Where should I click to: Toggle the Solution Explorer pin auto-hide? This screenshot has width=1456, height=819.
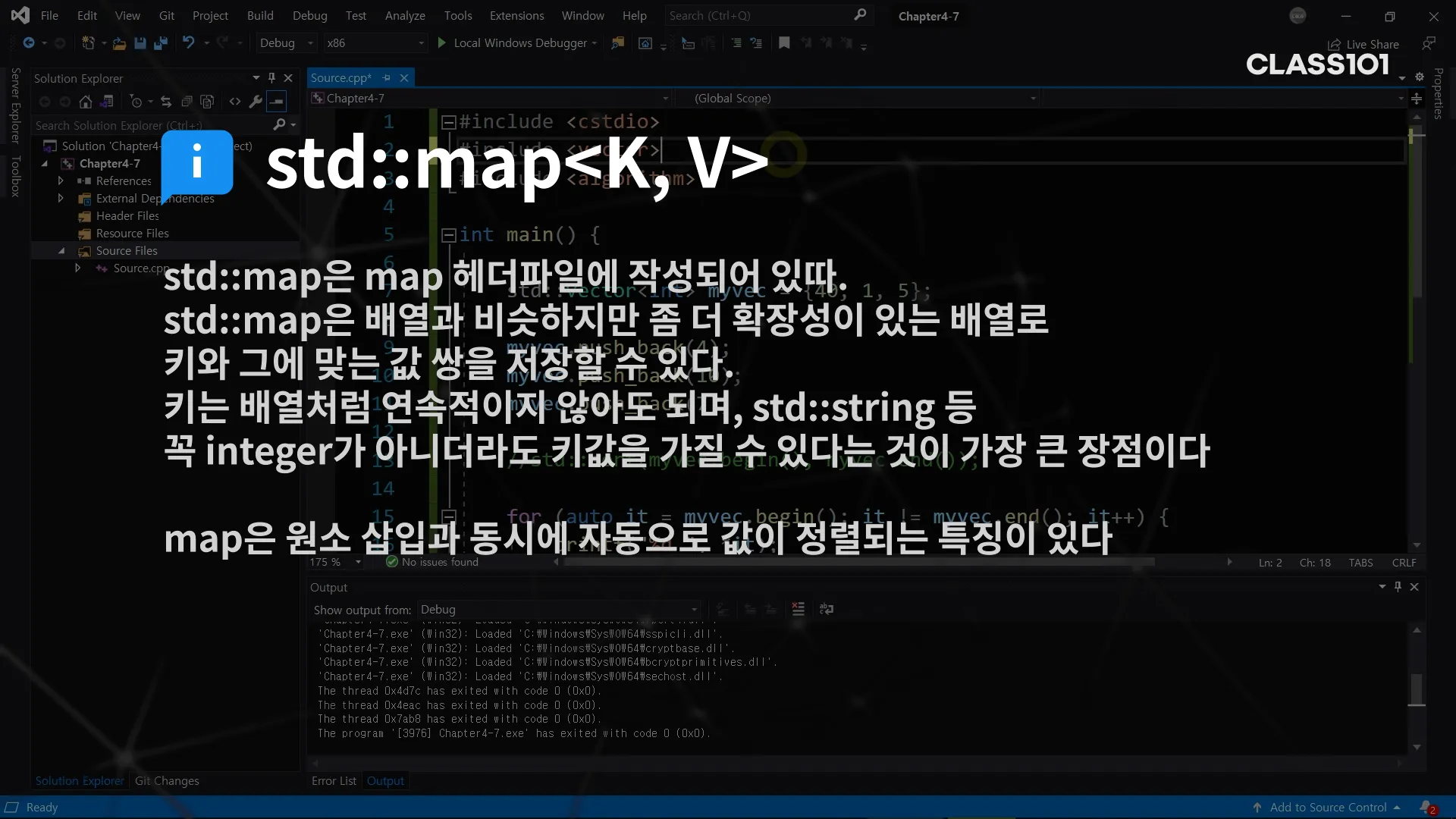271,78
